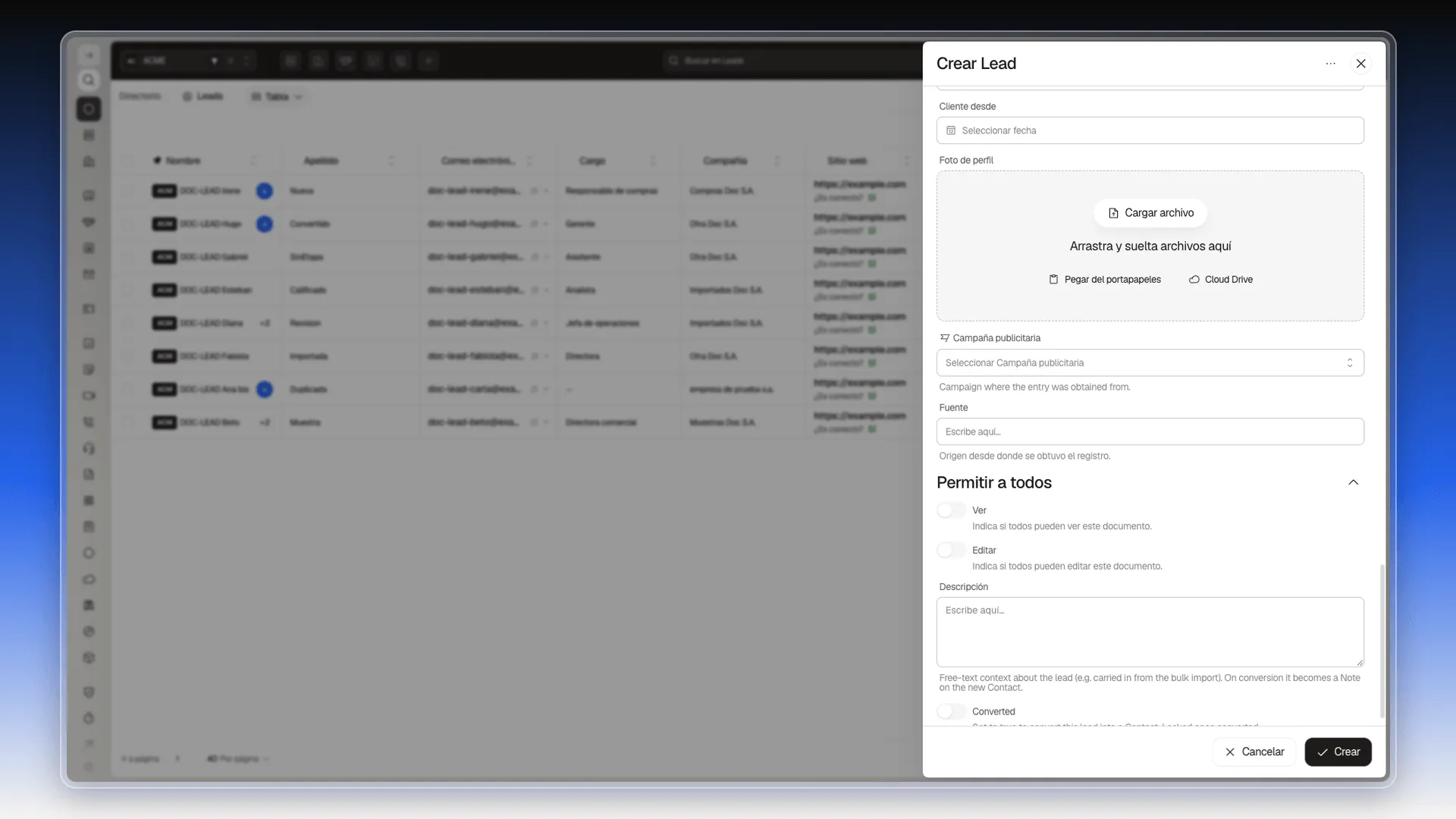1456x819 pixels.
Task: Click the calendar icon in Seleccionar fecha
Action: pyautogui.click(x=951, y=130)
